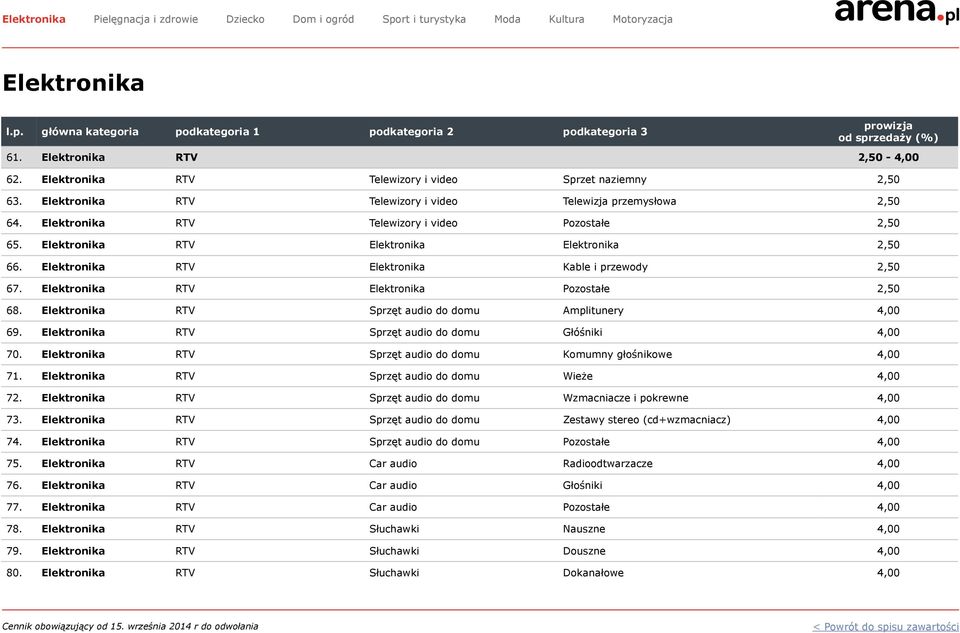Click the prowizja od sprzedaży (%) header
The width and height of the screenshot is (960, 633).
pyautogui.click(x=888, y=132)
